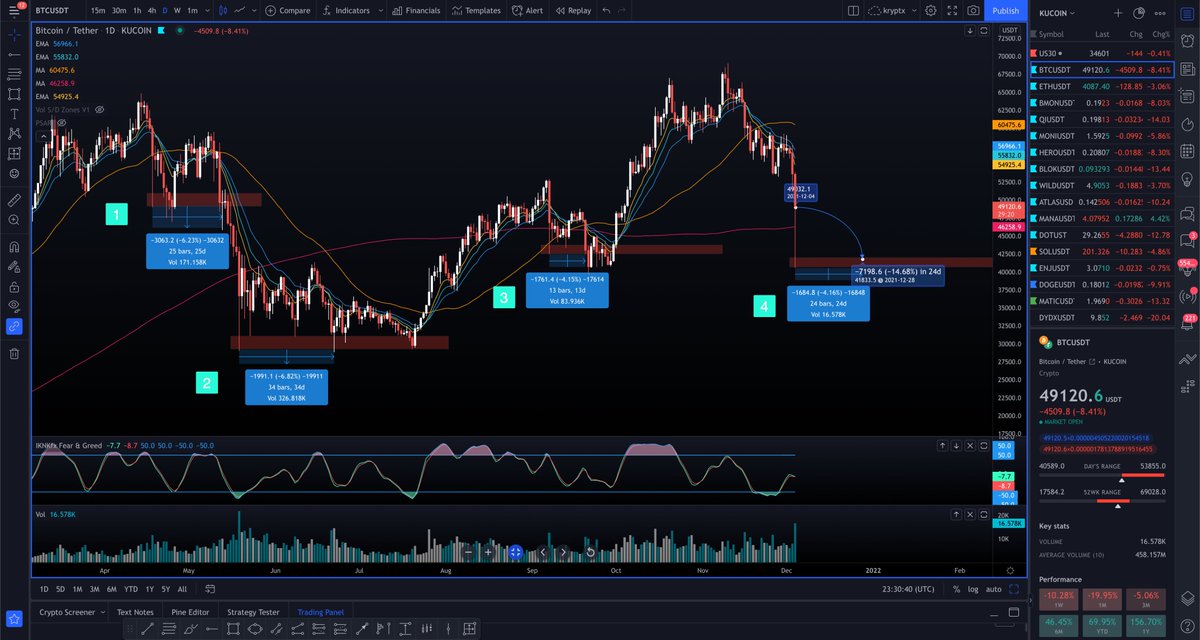Select the YTD date range

(x=131, y=589)
